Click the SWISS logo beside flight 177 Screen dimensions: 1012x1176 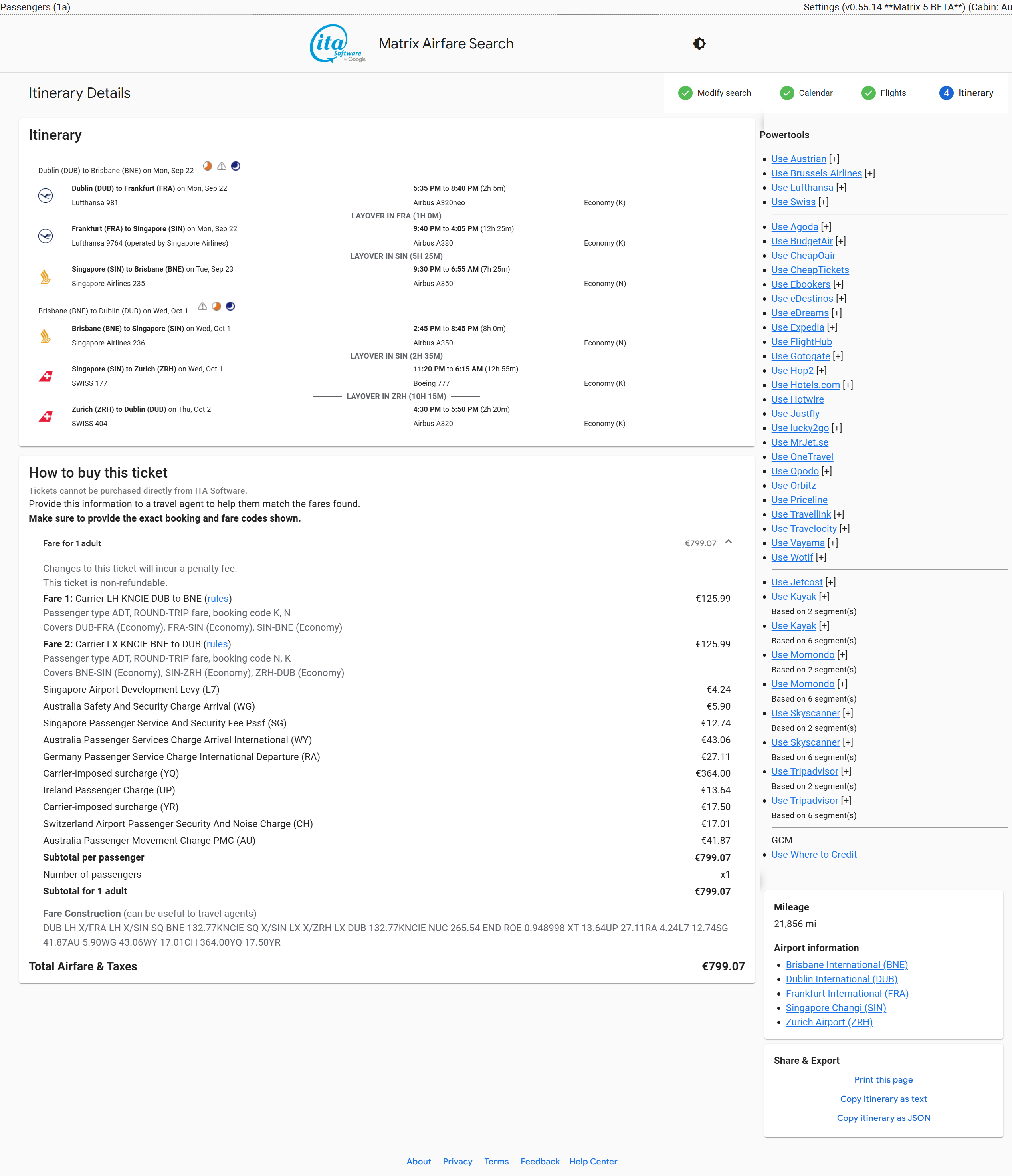(46, 376)
